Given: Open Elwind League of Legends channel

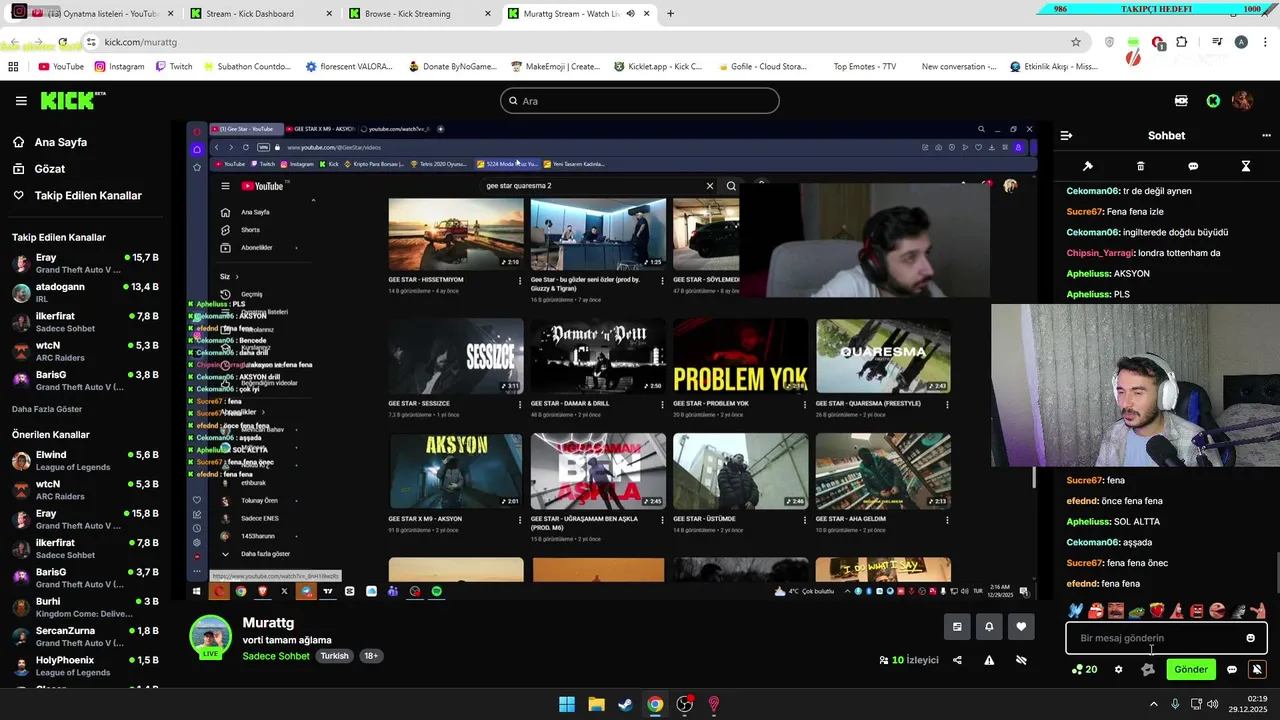Looking at the screenshot, I should click(x=85, y=460).
